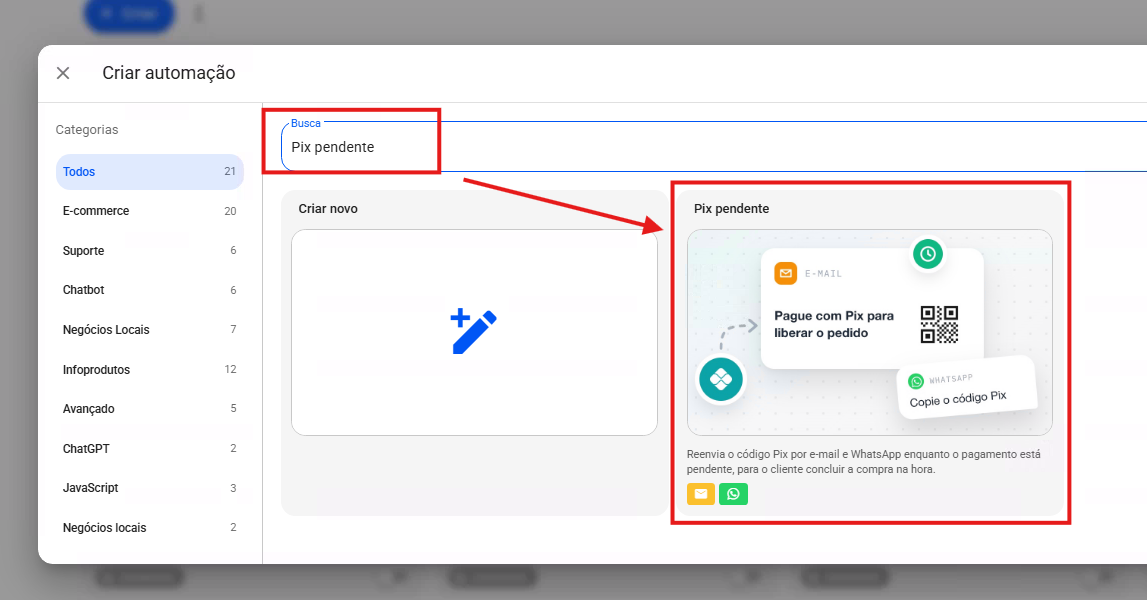Click the green clock icon on Pix preview
Viewport: 1147px width, 600px height.
click(x=928, y=254)
